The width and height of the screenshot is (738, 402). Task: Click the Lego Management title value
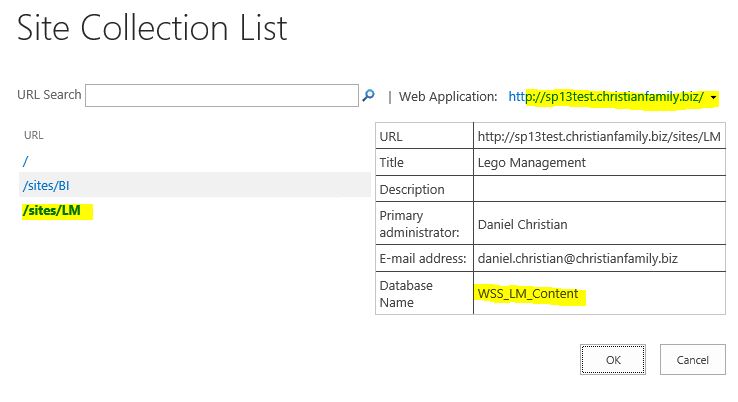tap(531, 162)
